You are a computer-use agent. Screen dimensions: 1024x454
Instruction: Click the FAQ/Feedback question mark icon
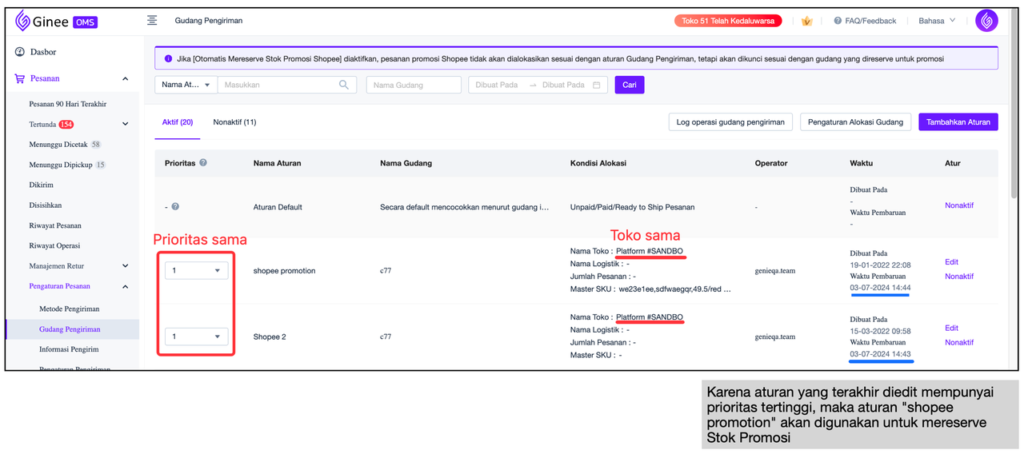click(x=837, y=21)
